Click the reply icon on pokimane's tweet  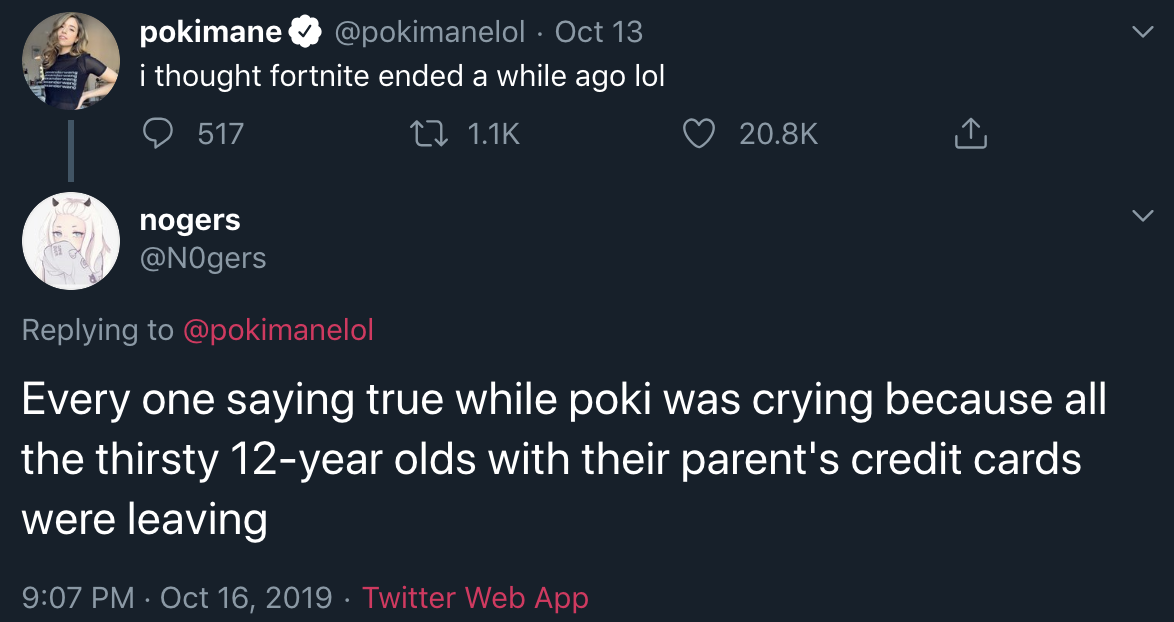[x=157, y=134]
